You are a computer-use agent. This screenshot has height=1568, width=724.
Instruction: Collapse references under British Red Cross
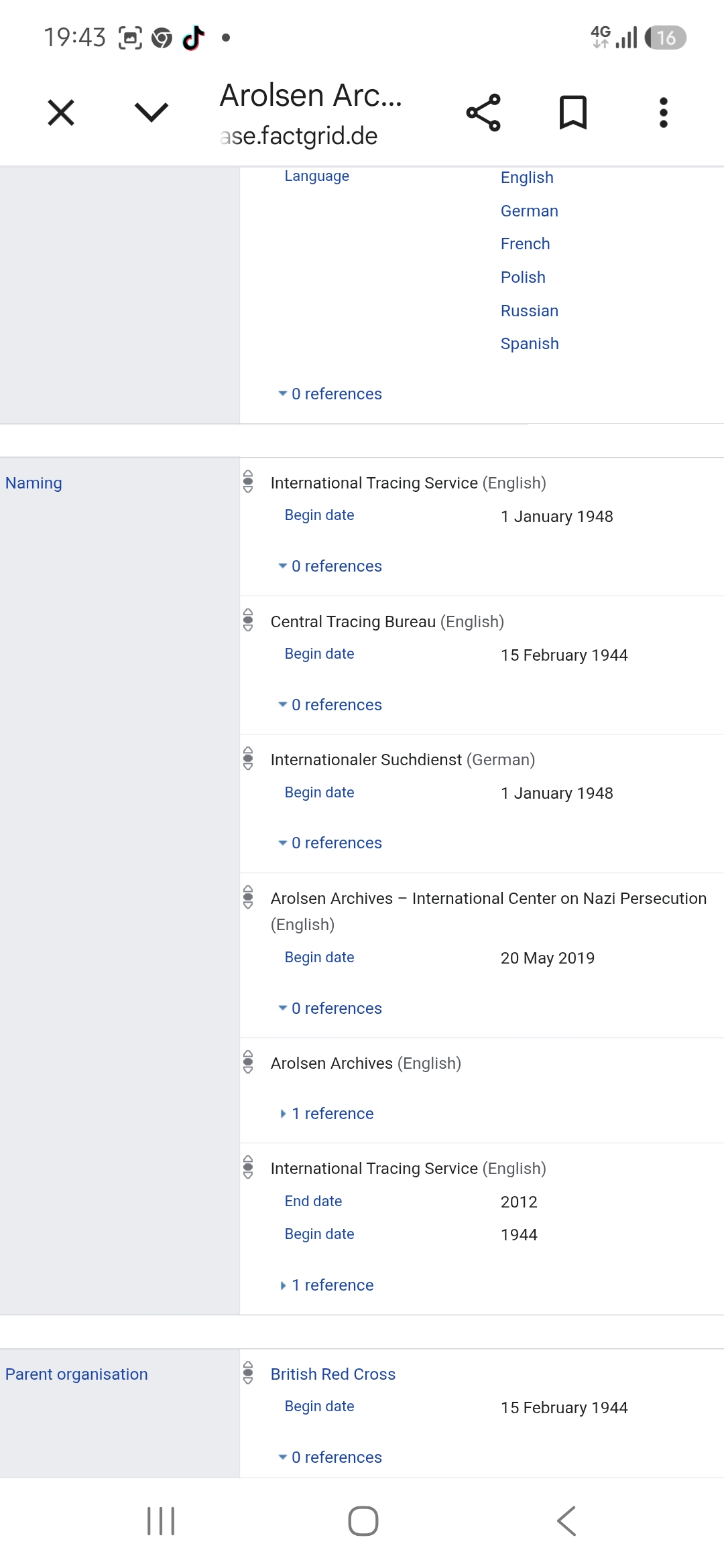330,1457
